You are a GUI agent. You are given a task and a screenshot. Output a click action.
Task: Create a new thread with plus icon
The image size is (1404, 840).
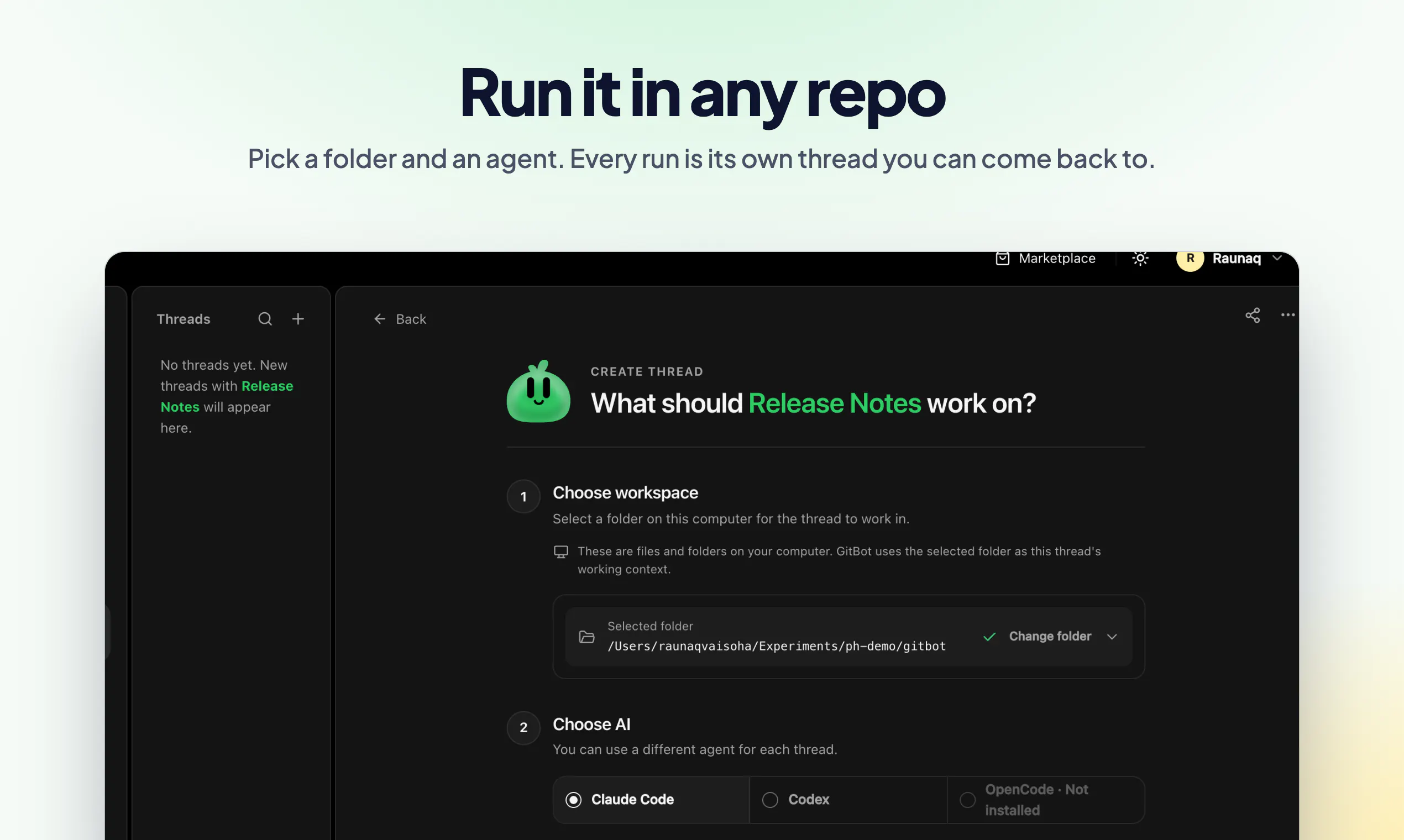coord(298,319)
